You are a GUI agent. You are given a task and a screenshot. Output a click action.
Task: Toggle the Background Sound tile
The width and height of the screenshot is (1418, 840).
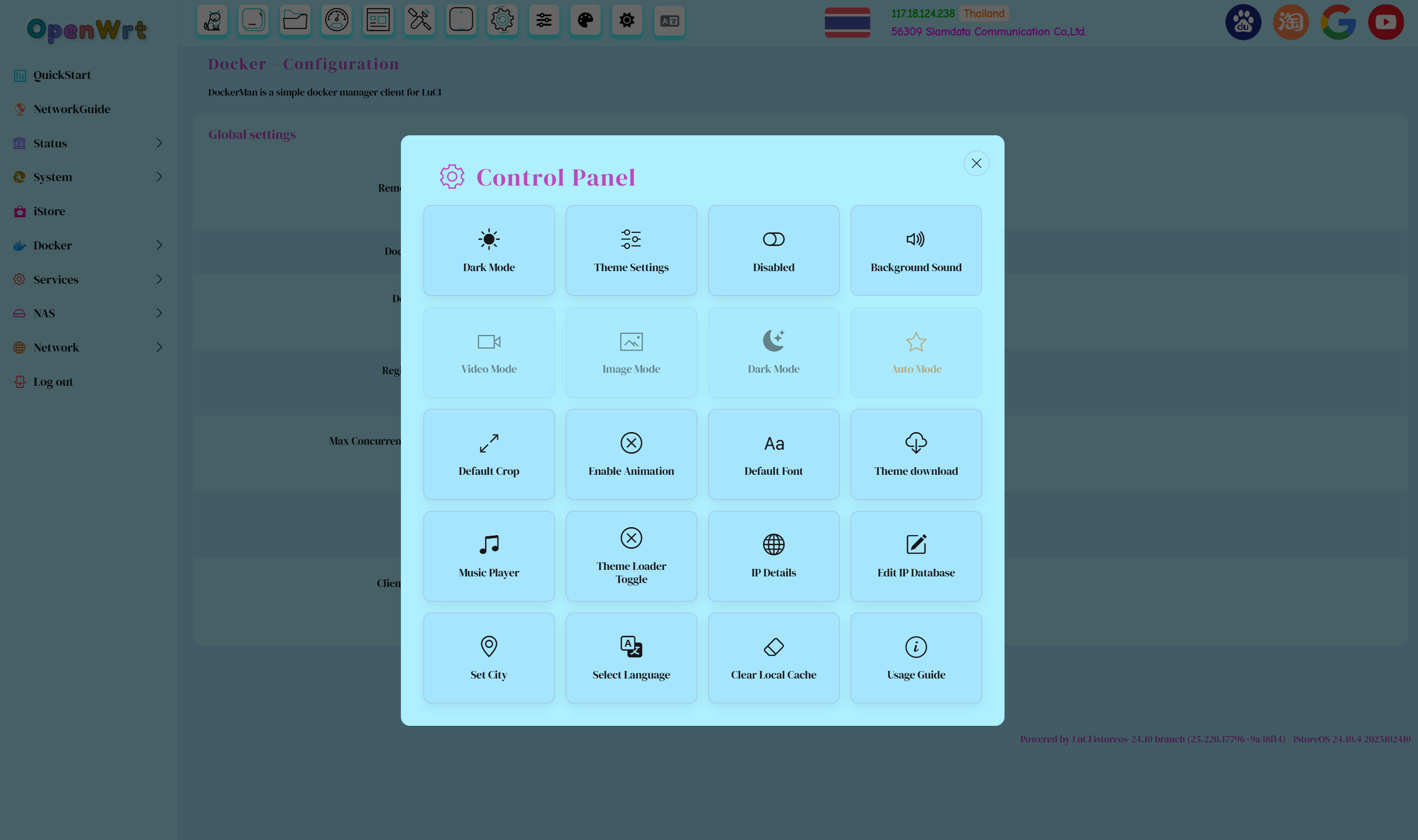[x=916, y=250]
